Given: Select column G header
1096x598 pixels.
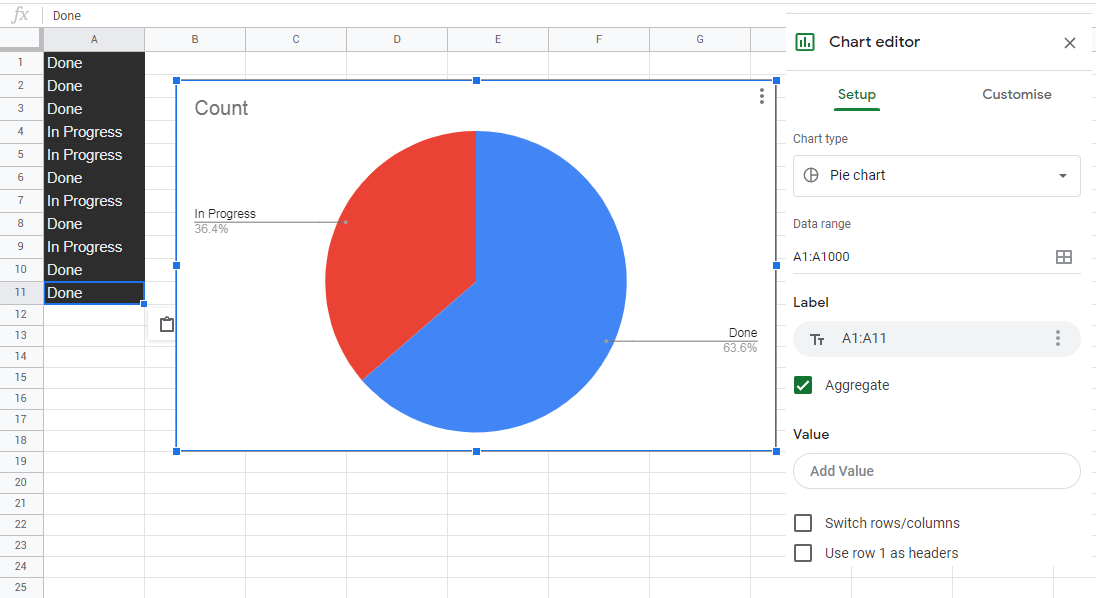Looking at the screenshot, I should click(x=700, y=40).
